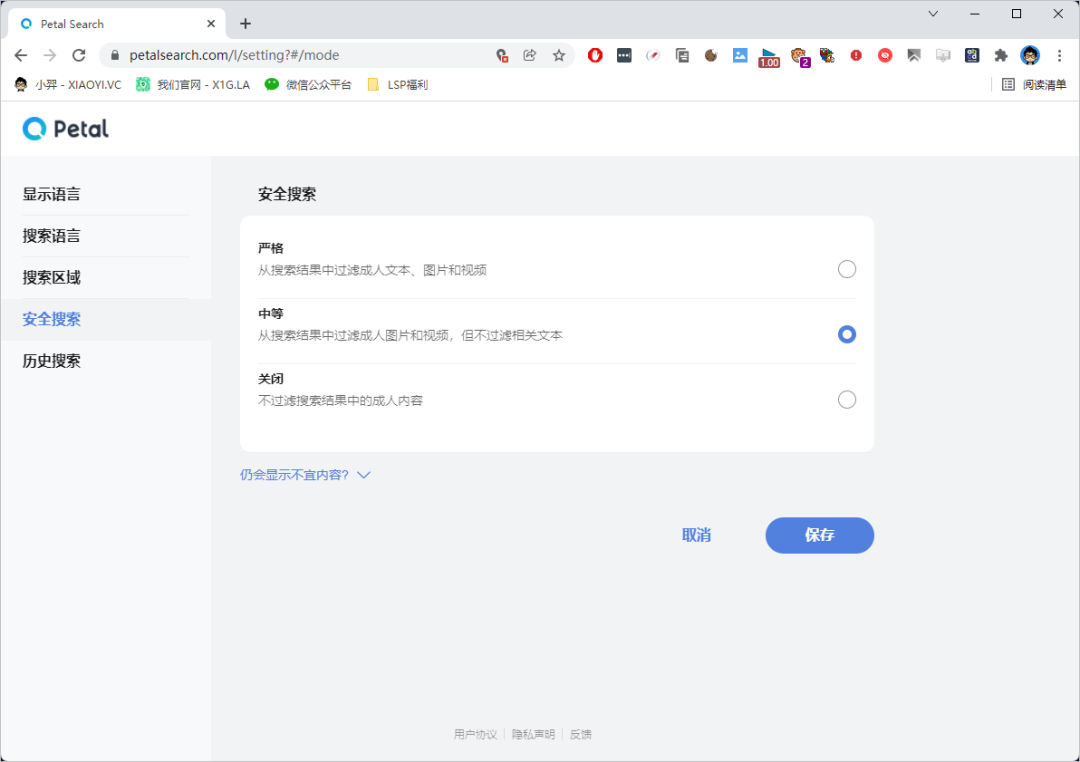Screen dimensions: 1080x762
Task: Click the 保存 button
Action: coord(820,535)
